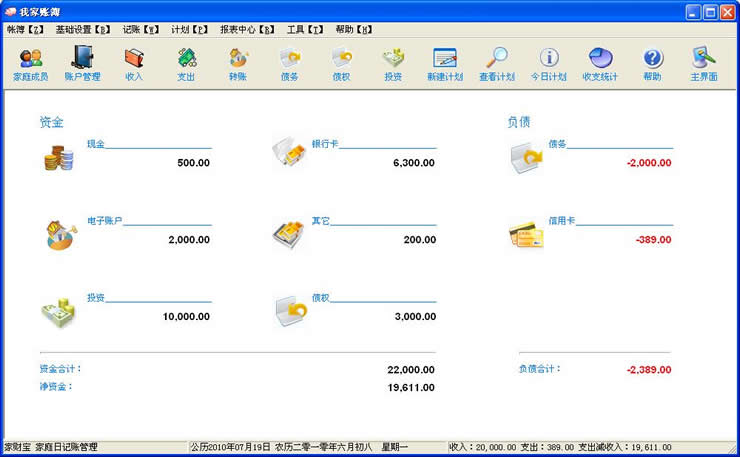Click the 债务 label under 负债
The height and width of the screenshot is (457, 740).
point(557,144)
